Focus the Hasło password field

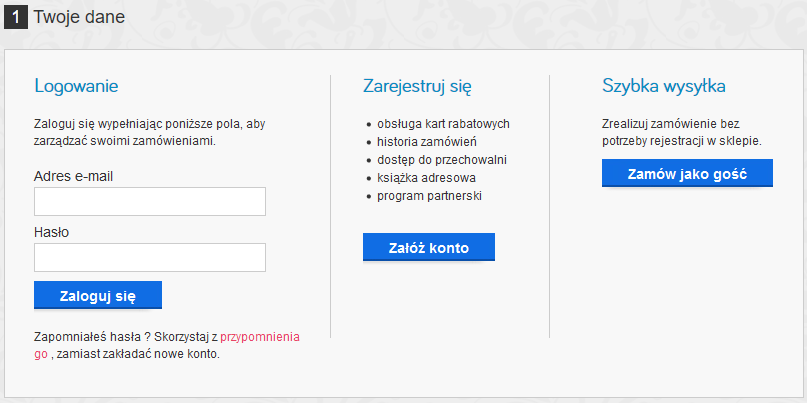pyautogui.click(x=150, y=258)
